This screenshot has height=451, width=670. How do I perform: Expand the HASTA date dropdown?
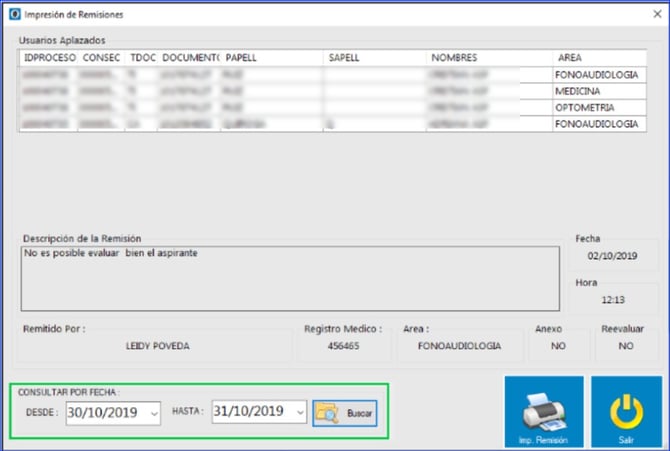point(299,412)
